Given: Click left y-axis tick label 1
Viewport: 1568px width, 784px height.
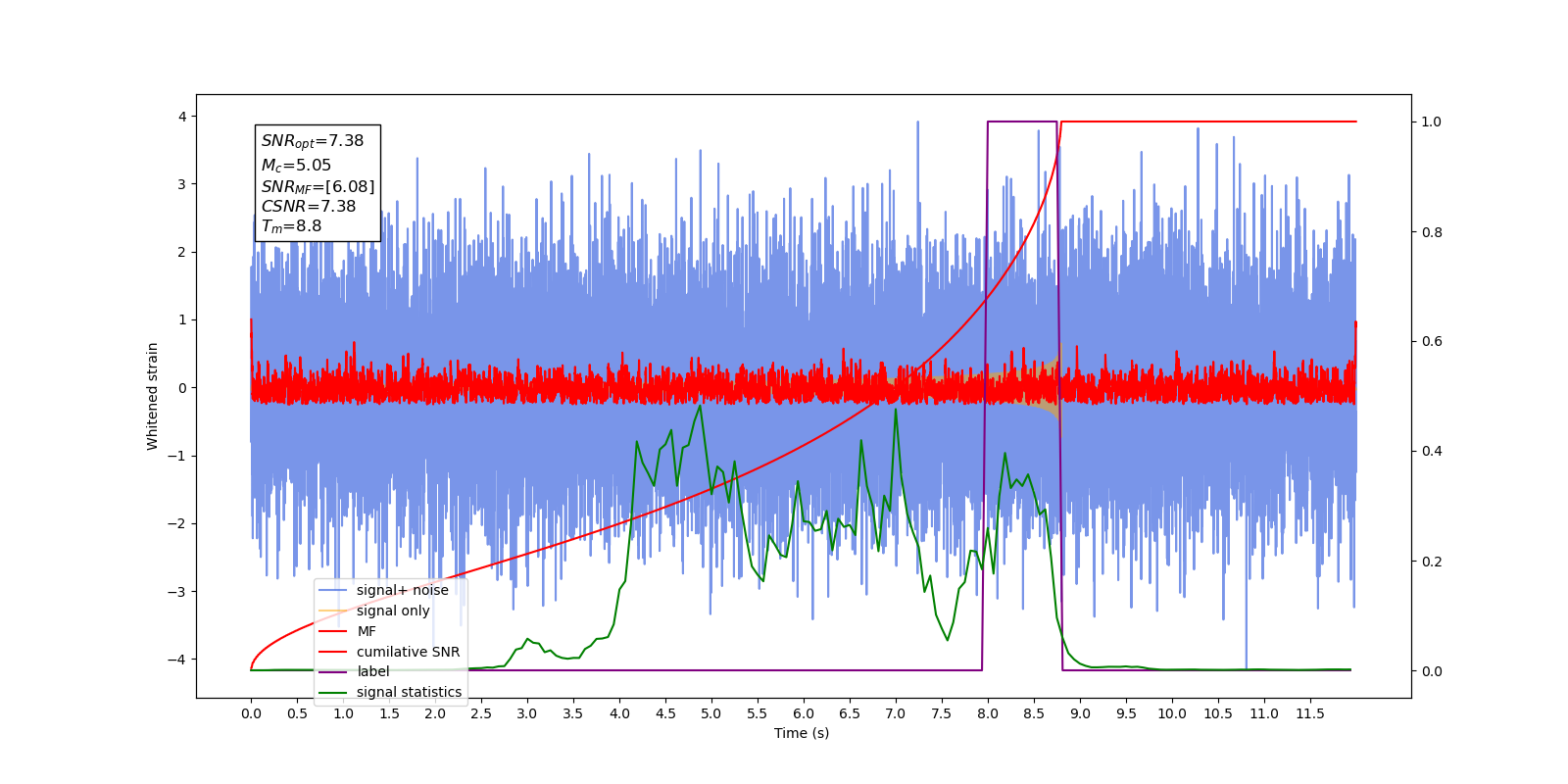Looking at the screenshot, I should tap(182, 319).
